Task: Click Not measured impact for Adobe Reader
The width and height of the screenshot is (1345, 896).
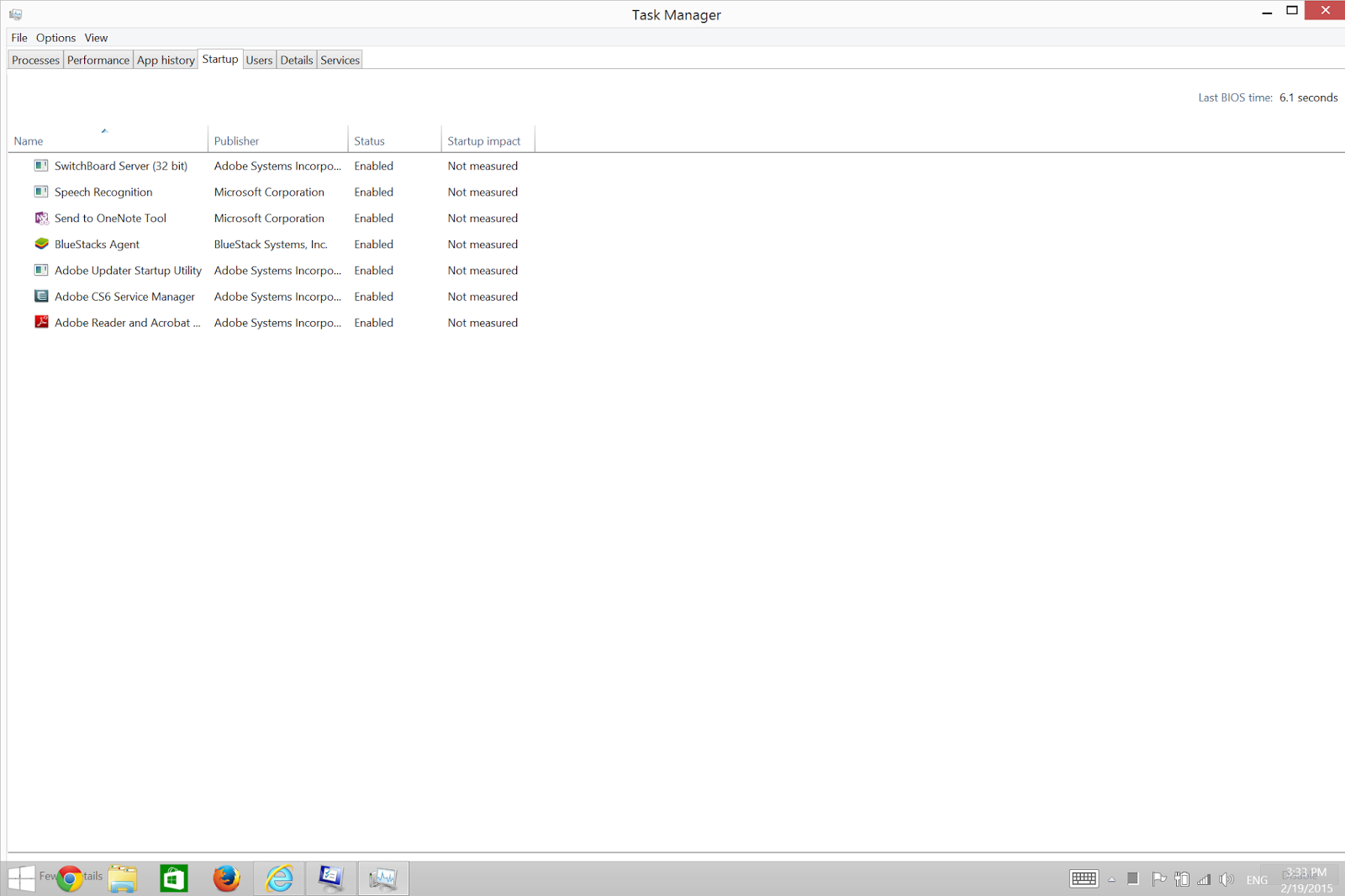Action: (x=483, y=322)
